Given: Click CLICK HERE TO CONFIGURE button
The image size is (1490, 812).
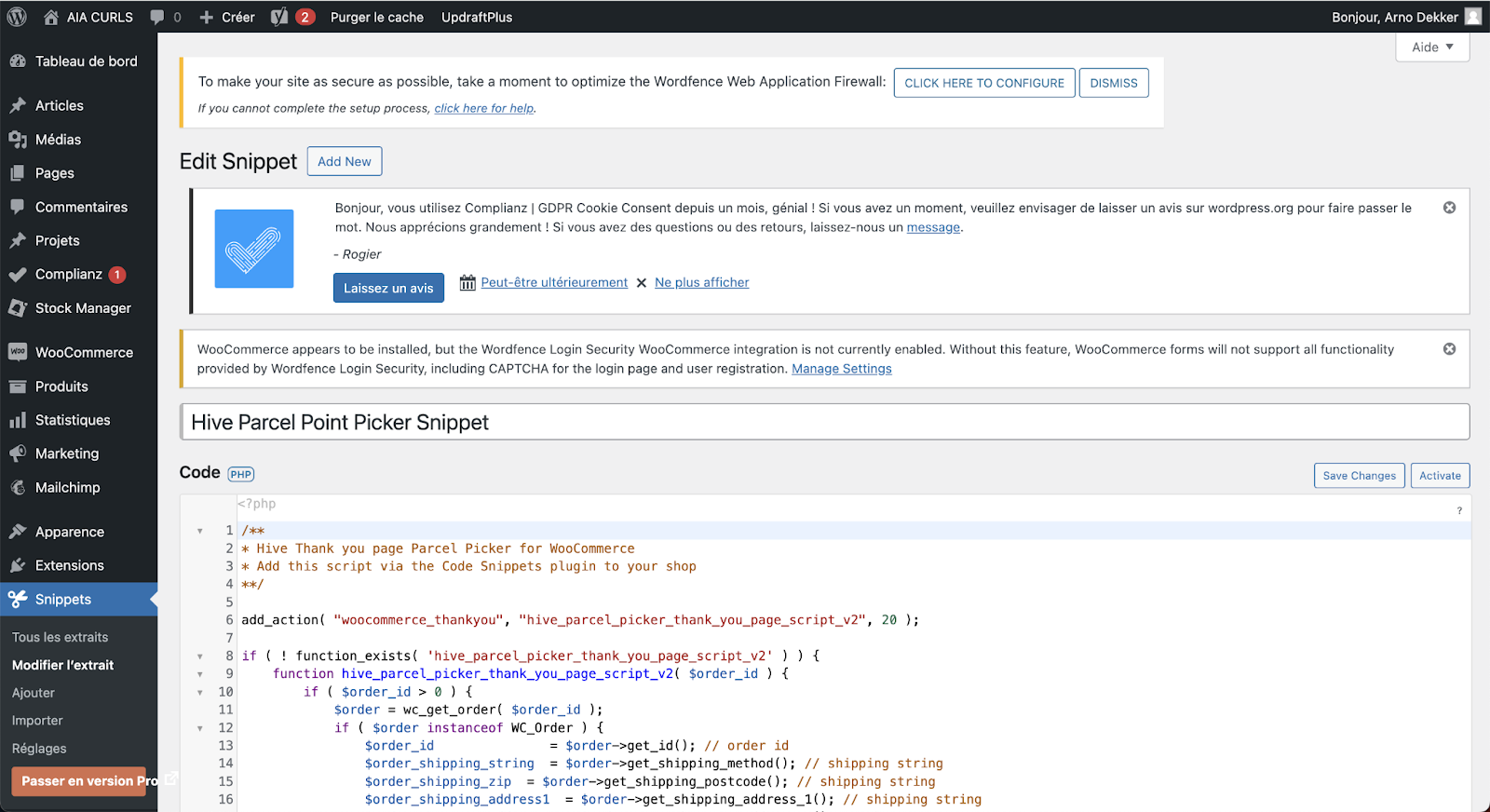Looking at the screenshot, I should [984, 83].
